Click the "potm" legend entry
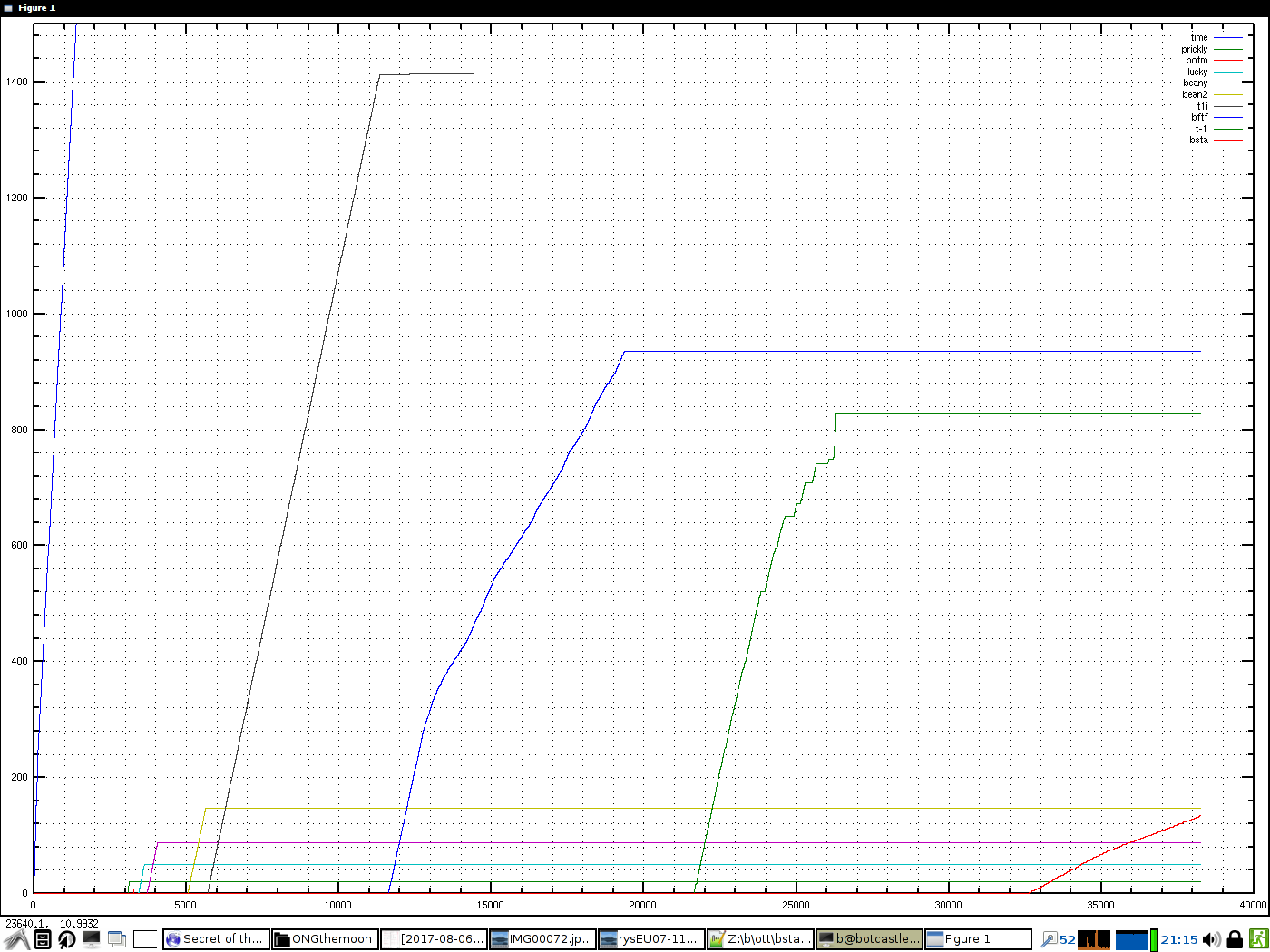1270x952 pixels. (x=1197, y=61)
